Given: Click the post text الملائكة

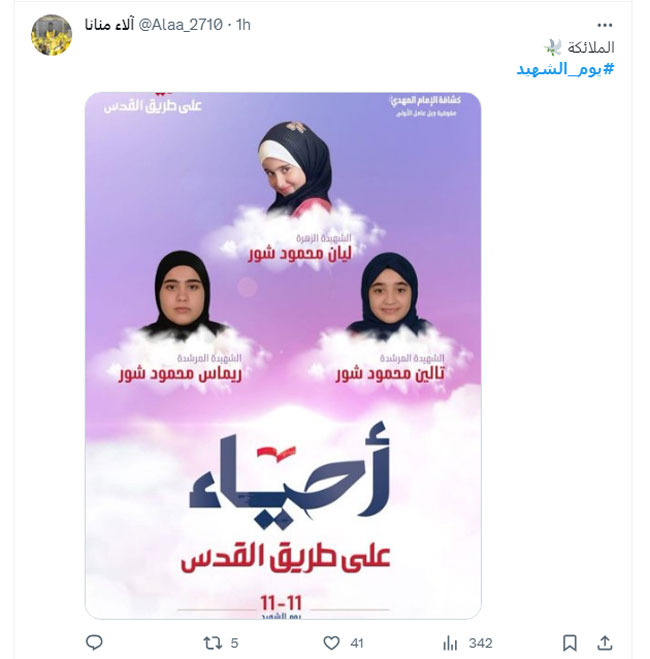Looking at the screenshot, I should click(x=591, y=47).
